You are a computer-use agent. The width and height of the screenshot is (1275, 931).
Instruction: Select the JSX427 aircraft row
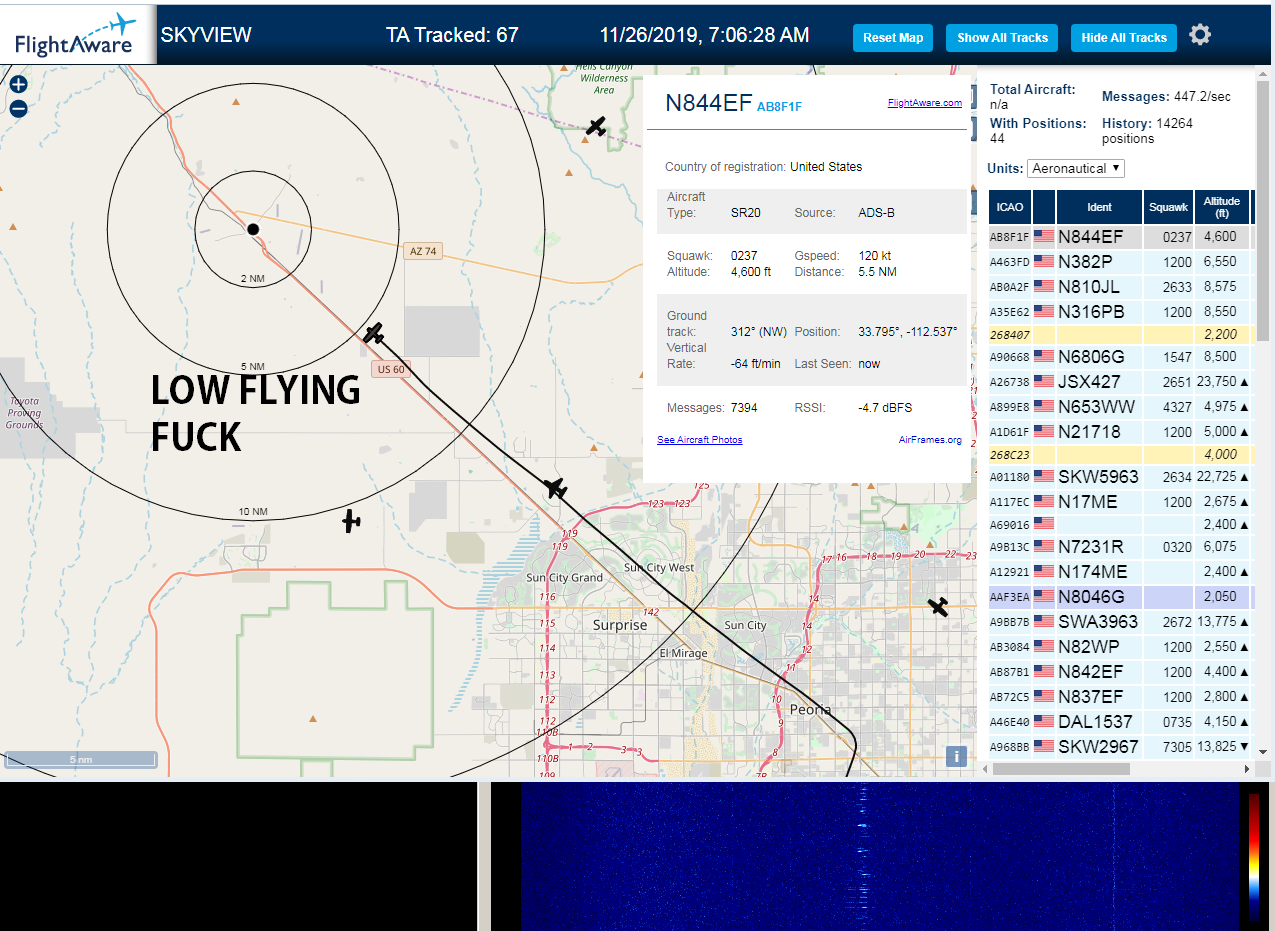(1119, 382)
